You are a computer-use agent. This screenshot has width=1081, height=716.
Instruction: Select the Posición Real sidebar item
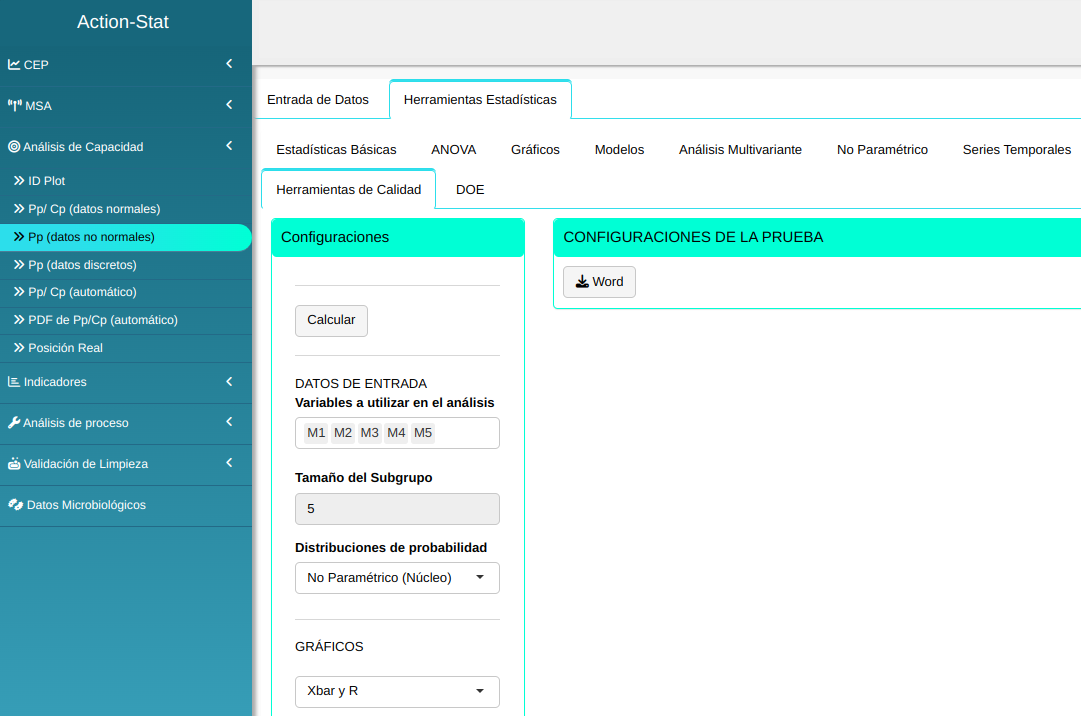tap(65, 348)
